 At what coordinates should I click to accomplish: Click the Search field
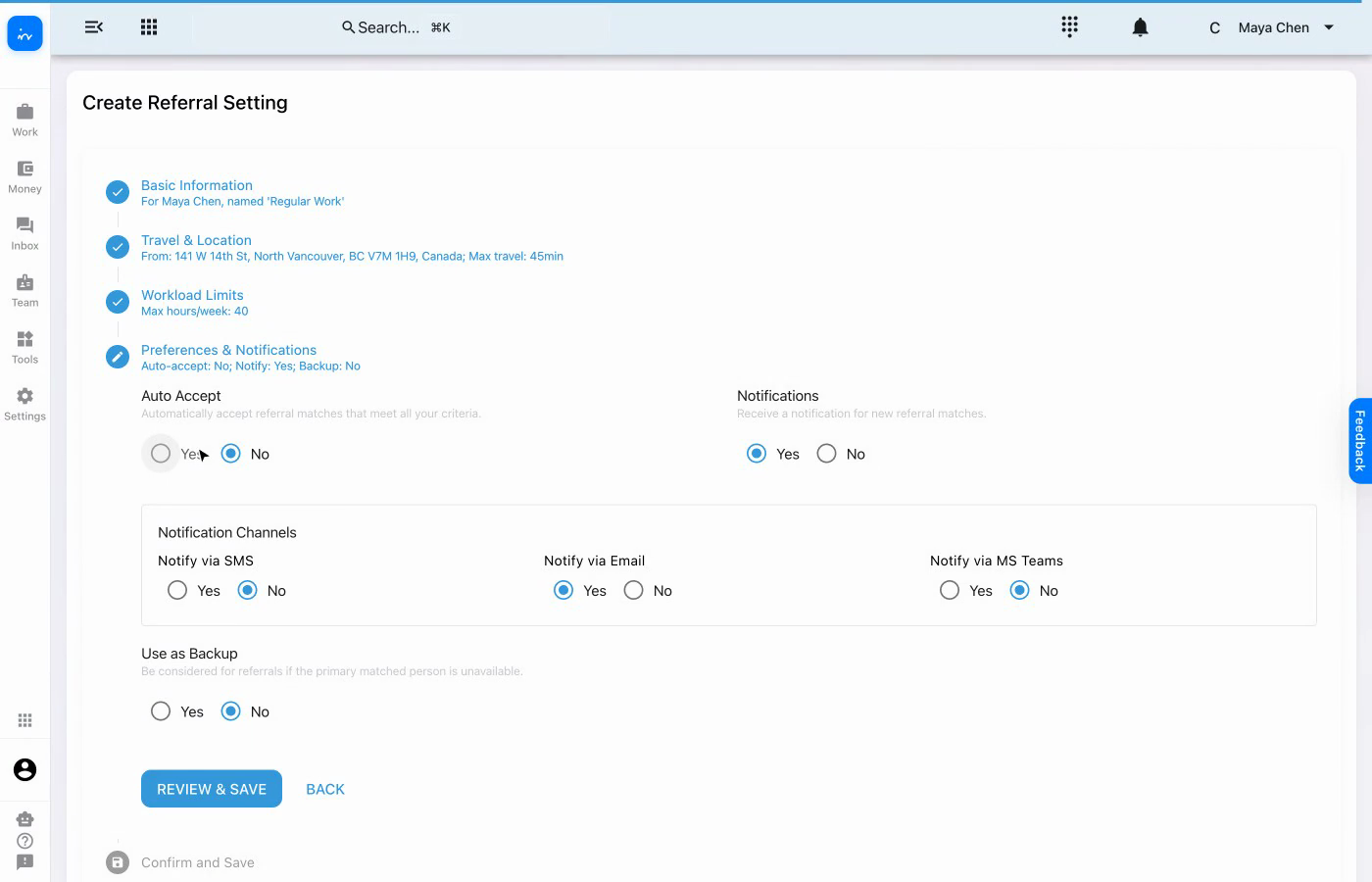click(x=396, y=27)
